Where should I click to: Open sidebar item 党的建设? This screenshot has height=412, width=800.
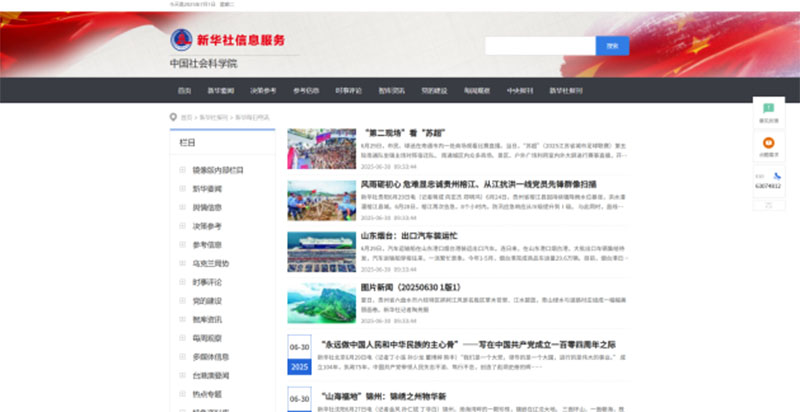pos(207,301)
